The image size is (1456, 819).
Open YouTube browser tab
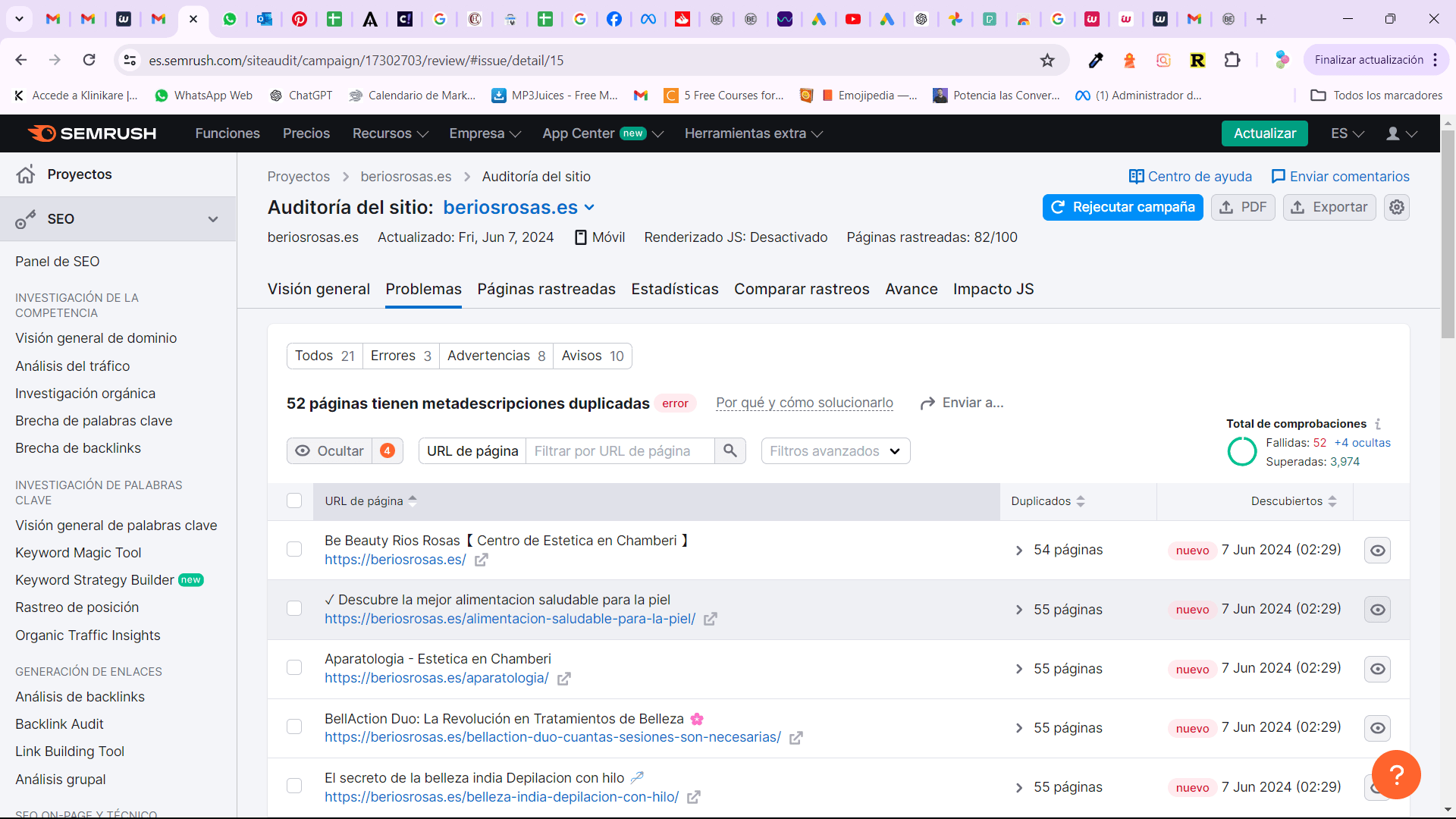[x=853, y=19]
